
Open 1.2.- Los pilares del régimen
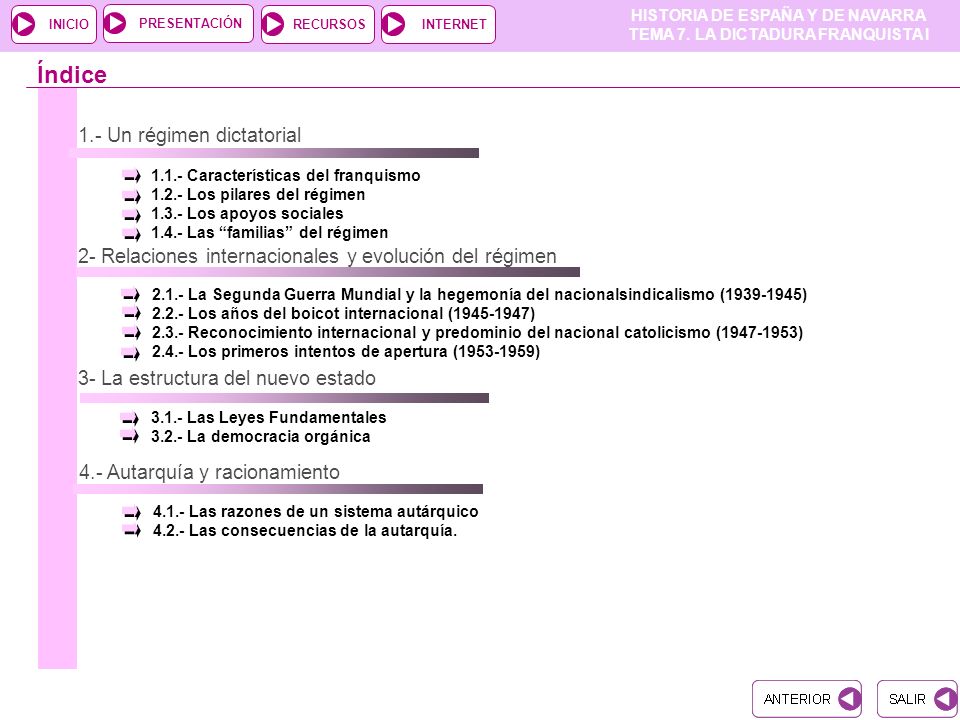tap(258, 195)
